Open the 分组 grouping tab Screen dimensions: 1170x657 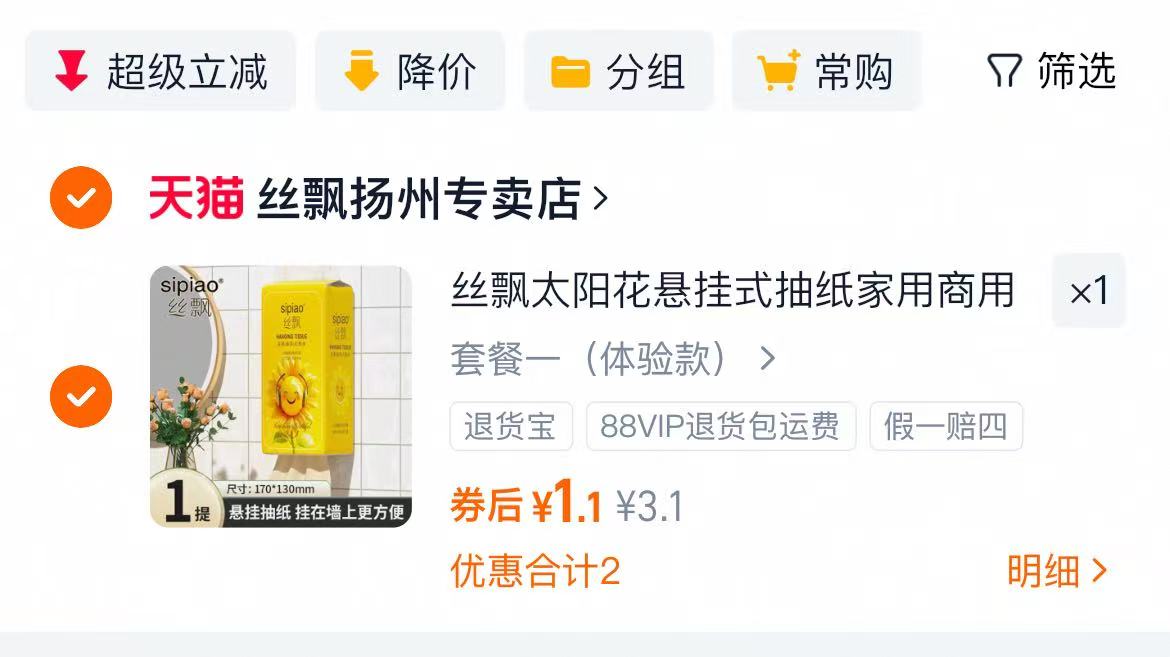[x=619, y=71]
